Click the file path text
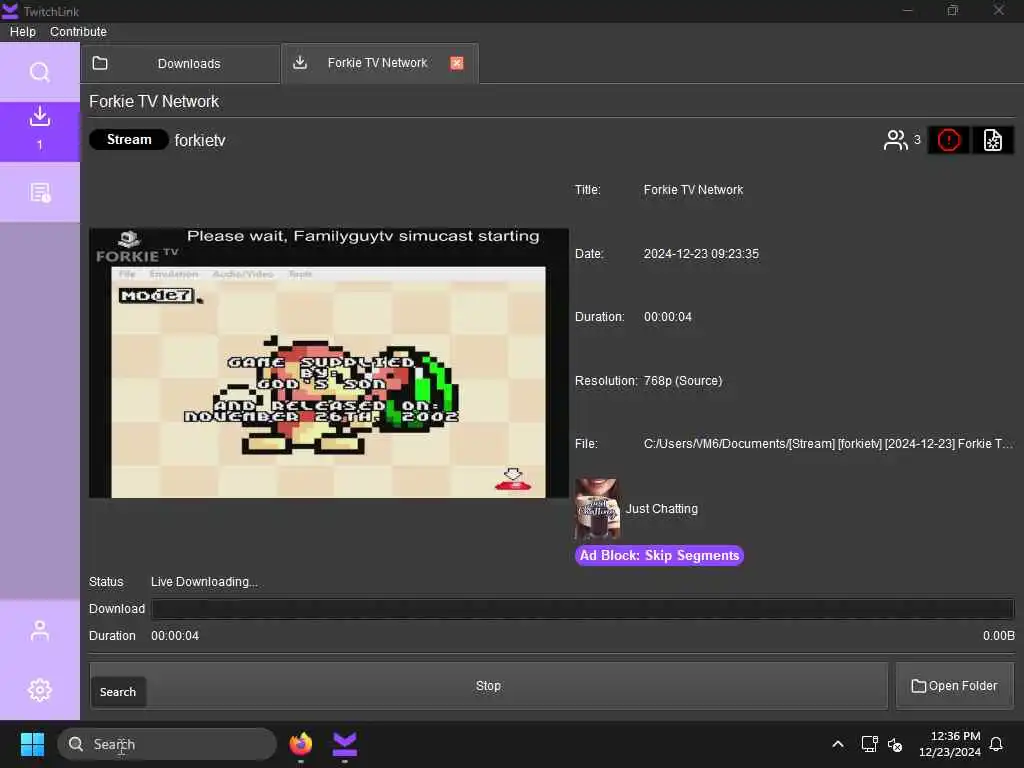Image resolution: width=1024 pixels, height=768 pixels. coord(828,444)
